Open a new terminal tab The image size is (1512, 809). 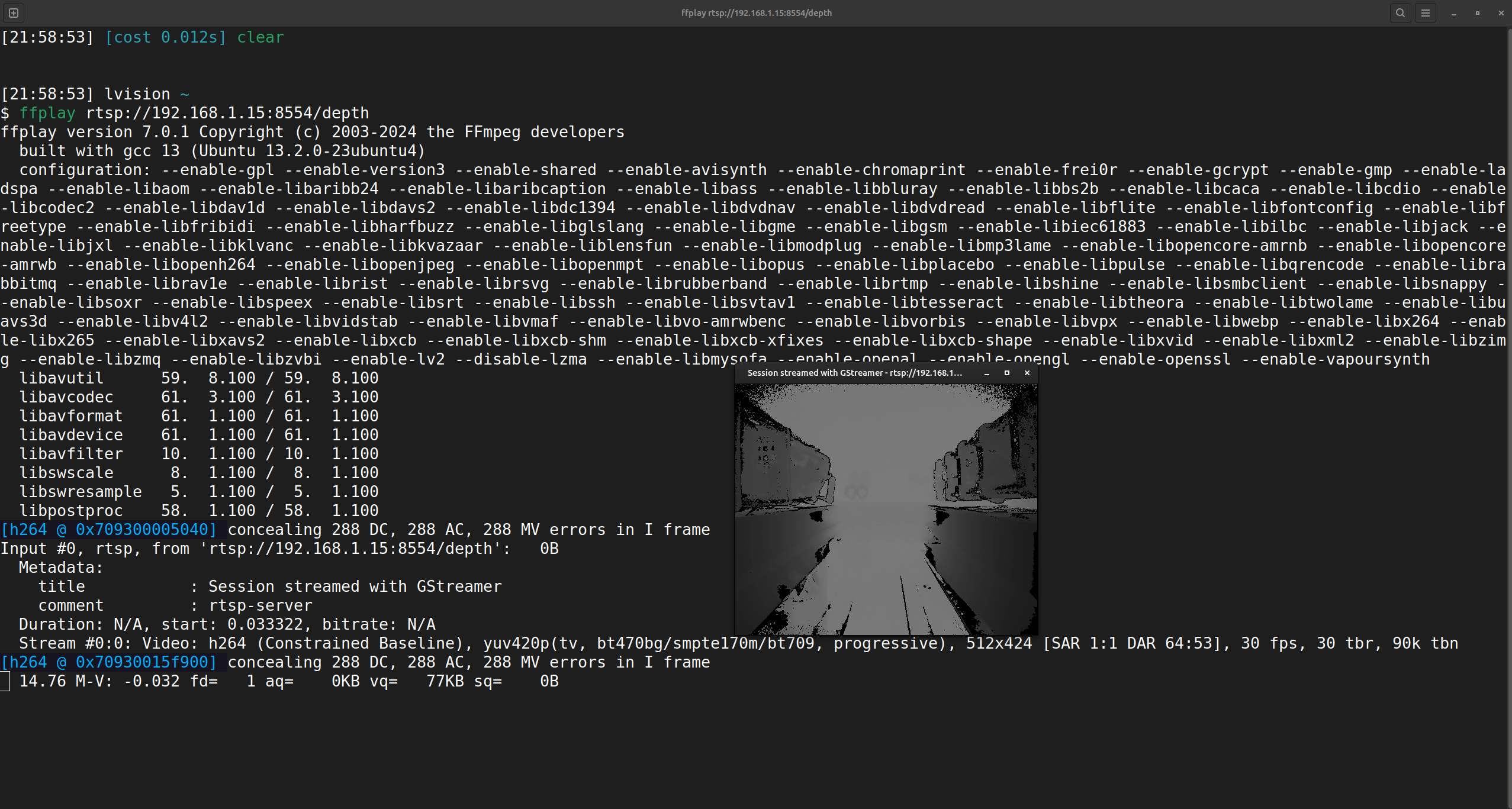(14, 12)
